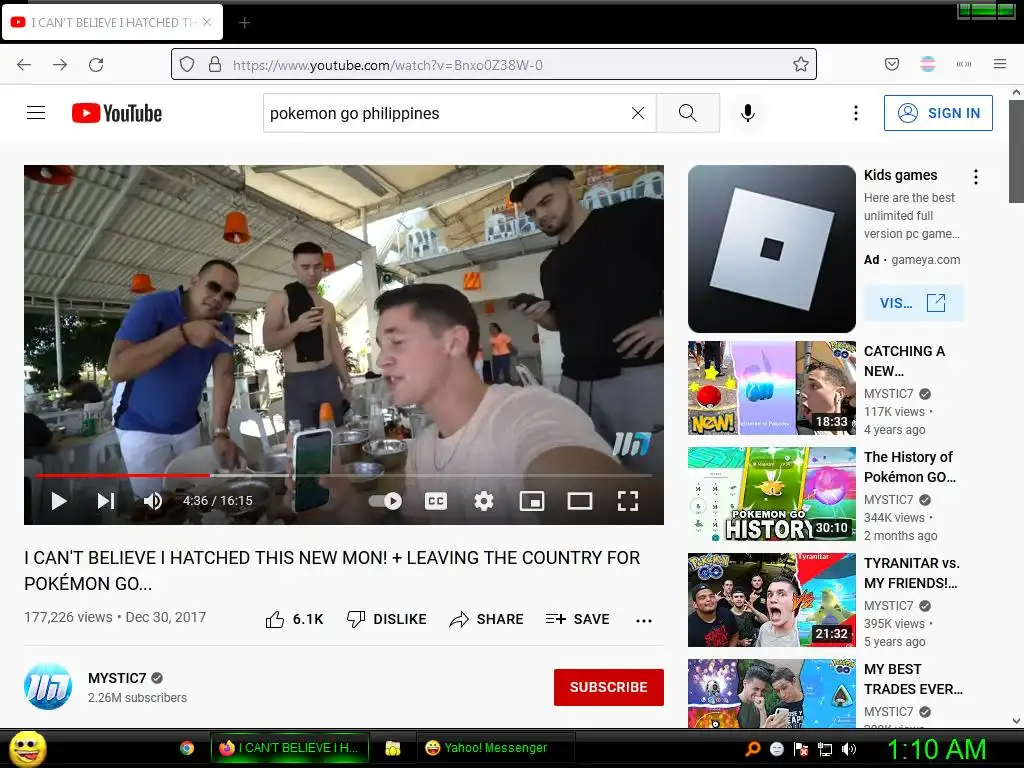
Task: Open the Pocket save icon
Action: tap(892, 64)
